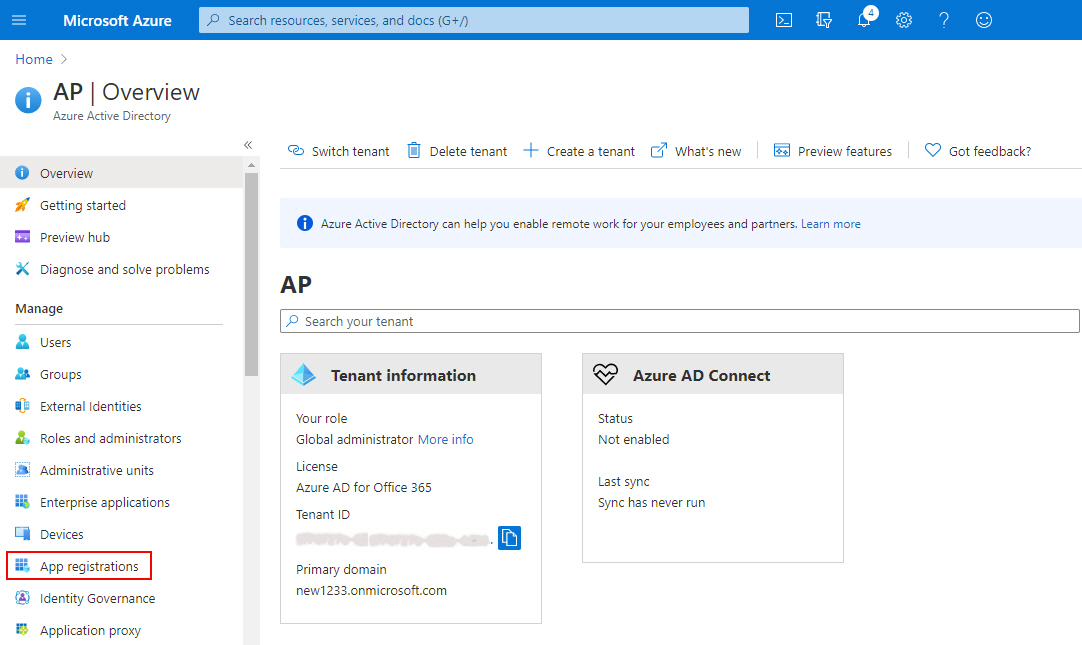Image resolution: width=1082 pixels, height=645 pixels.
Task: Open Preview features in the toolbar
Action: tap(833, 151)
